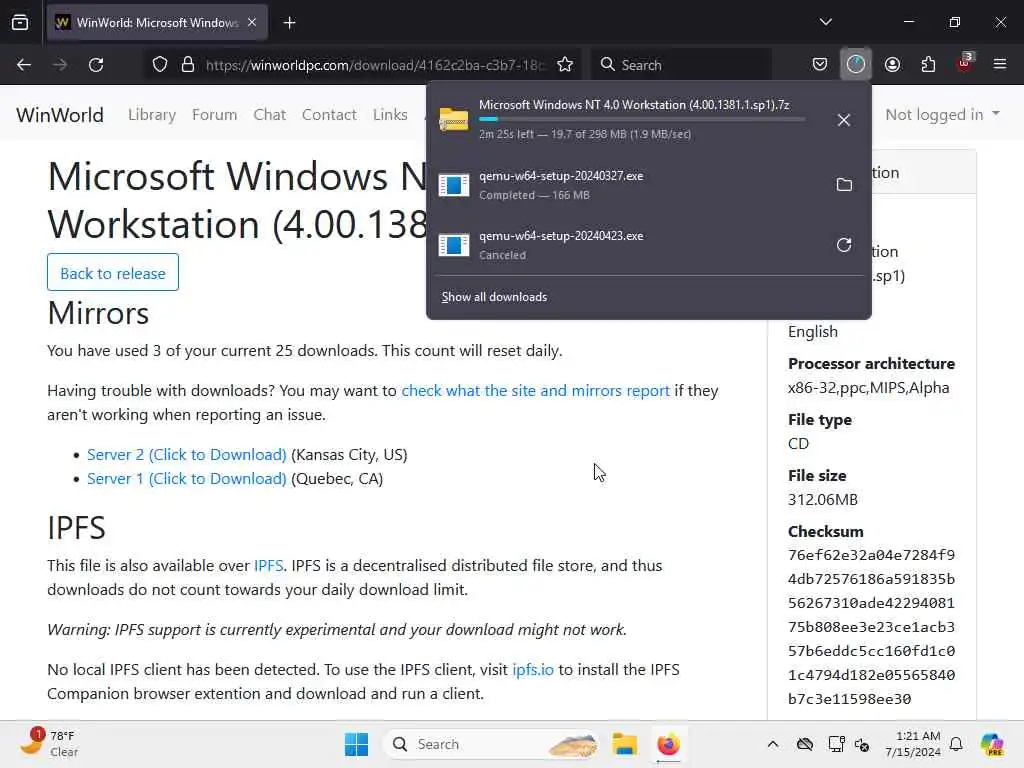Image resolution: width=1024 pixels, height=768 pixels.
Task: Open the clock showing 1:21 AM
Action: click(912, 744)
